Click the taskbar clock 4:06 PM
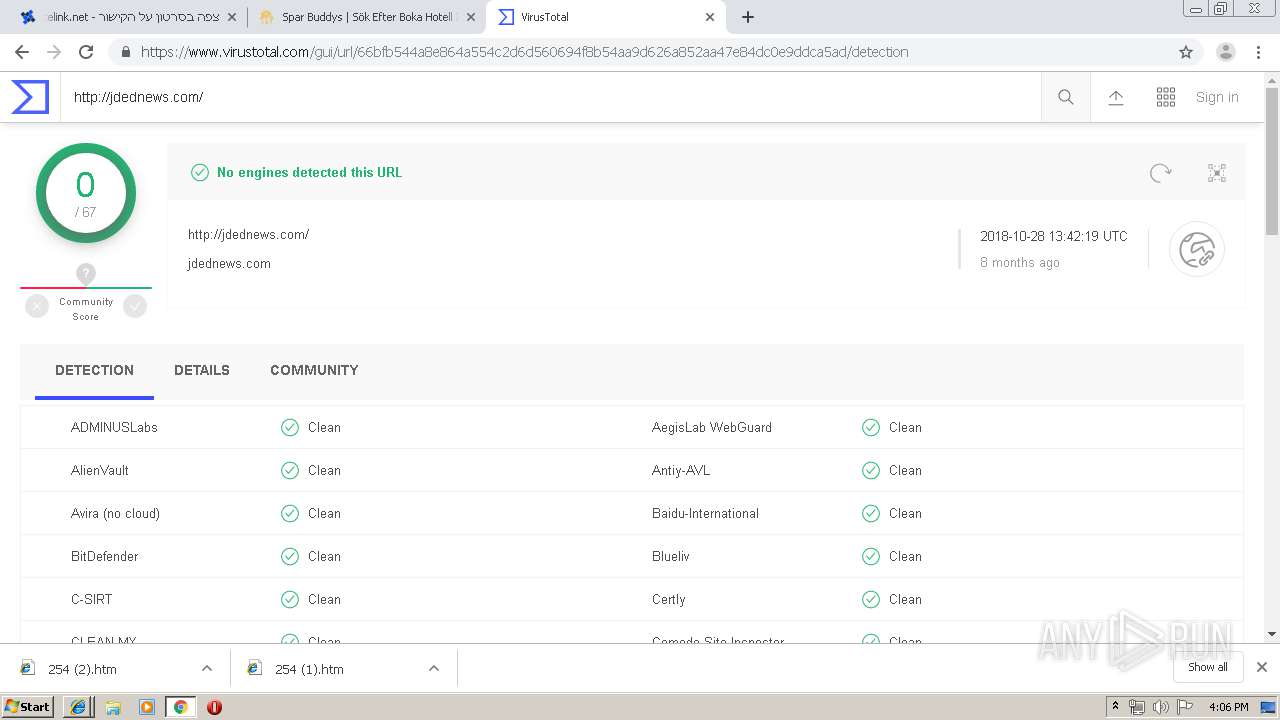Image resolution: width=1280 pixels, height=720 pixels. 1228,707
